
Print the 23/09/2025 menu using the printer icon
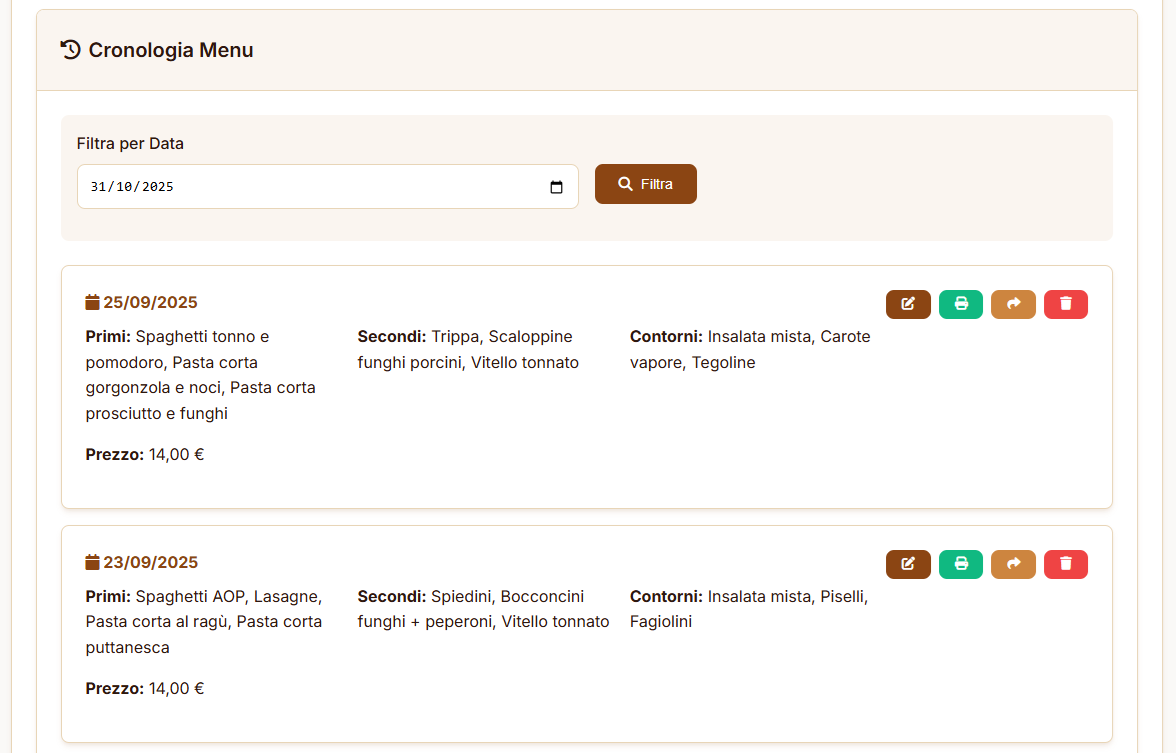pyautogui.click(x=961, y=564)
